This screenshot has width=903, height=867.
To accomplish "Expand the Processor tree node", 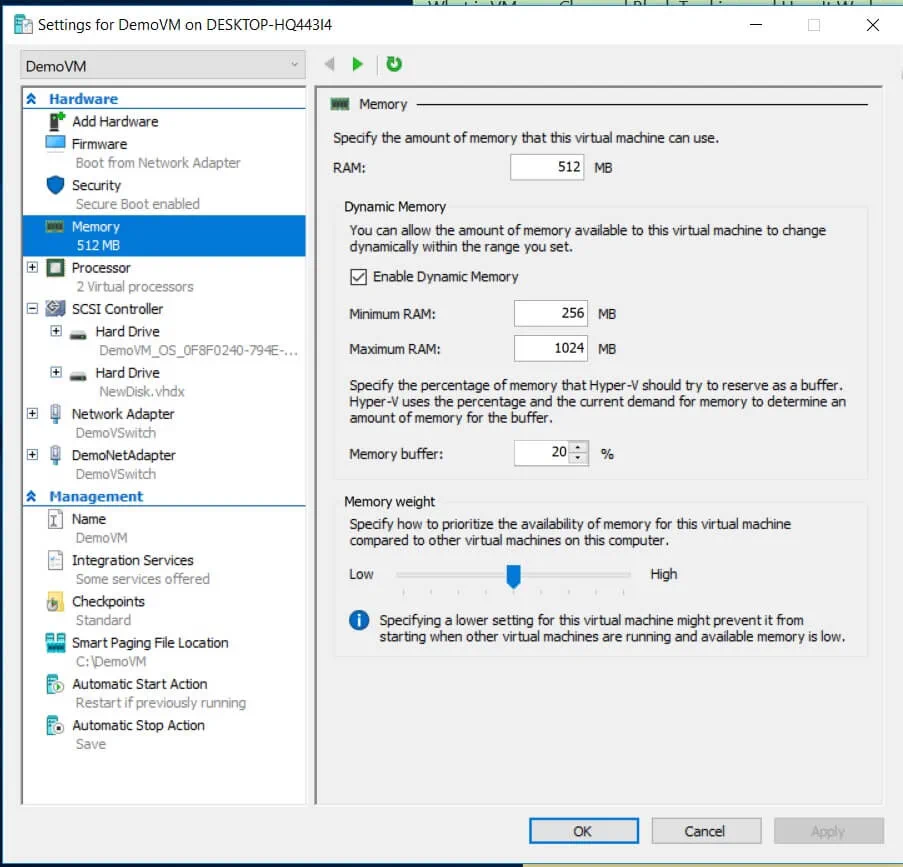I will coord(32,268).
